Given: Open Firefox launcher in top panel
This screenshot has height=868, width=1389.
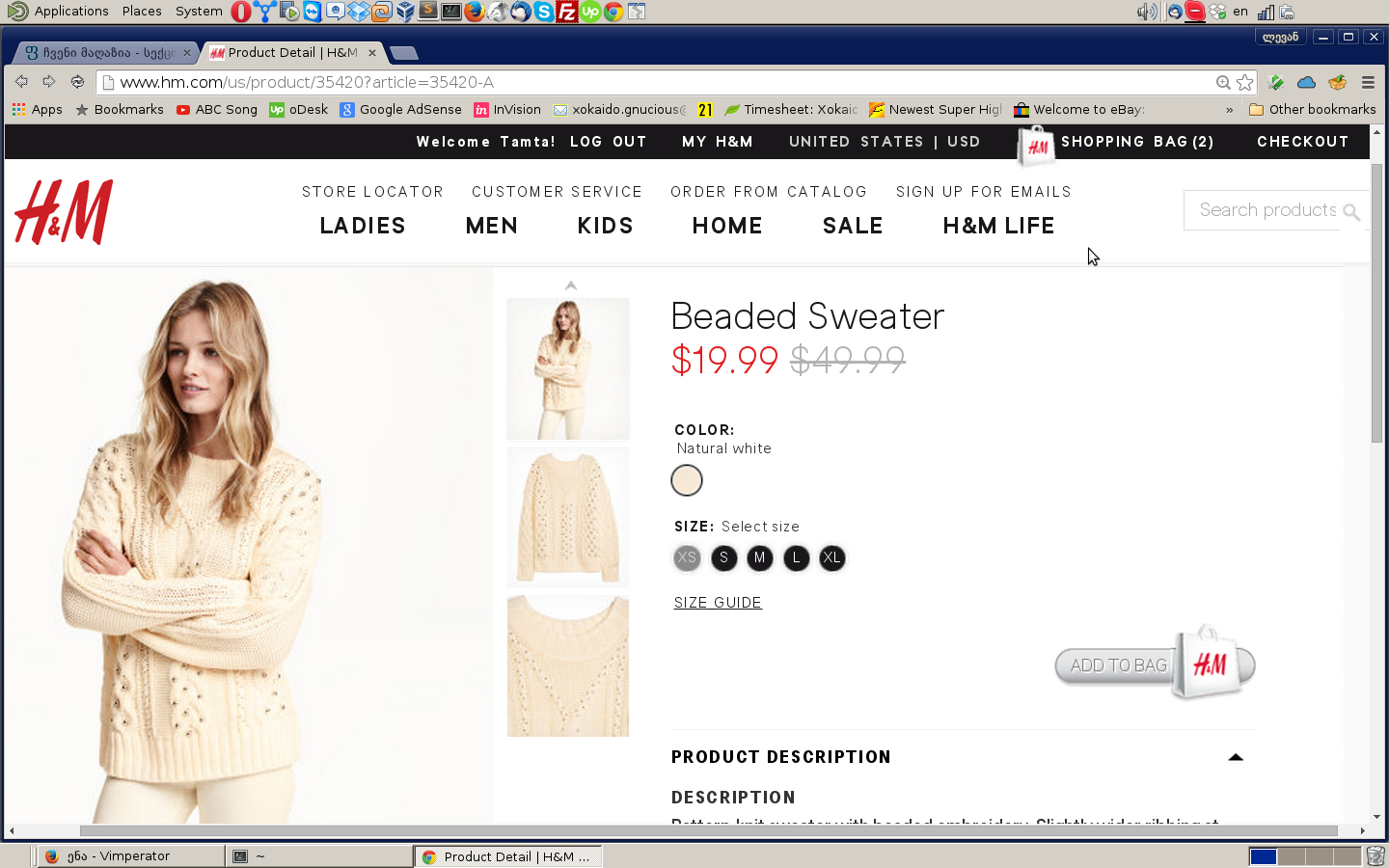Looking at the screenshot, I should point(474,12).
